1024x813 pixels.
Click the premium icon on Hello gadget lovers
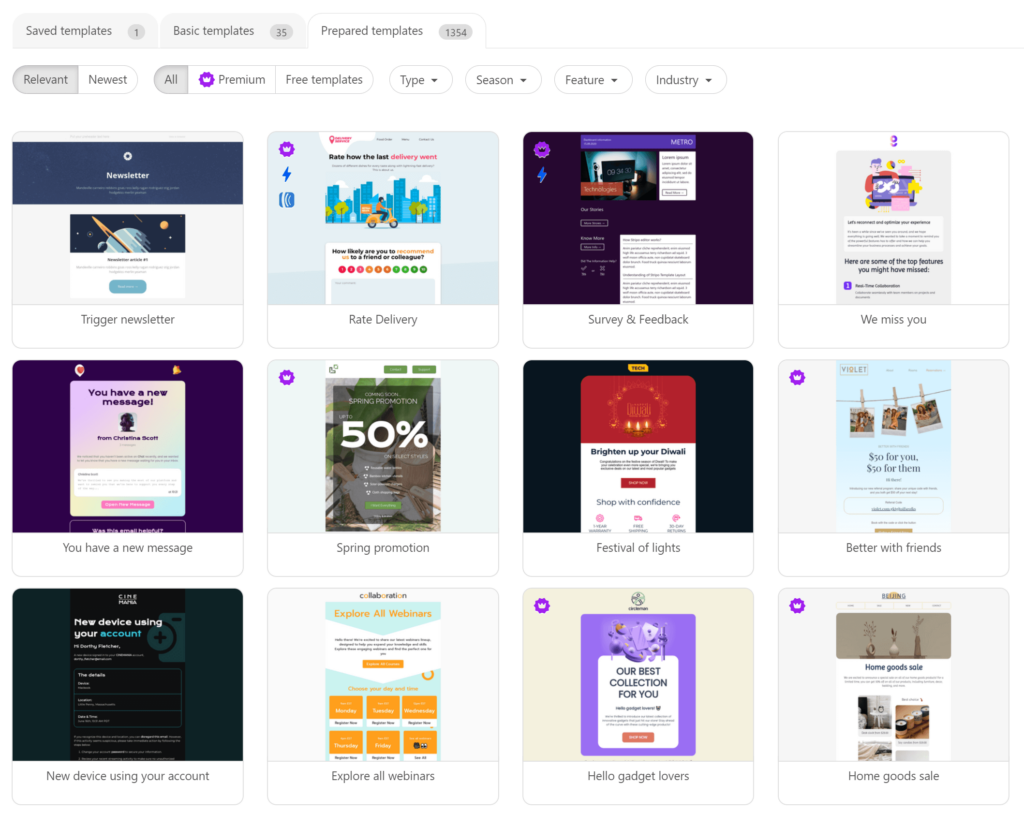(x=542, y=605)
